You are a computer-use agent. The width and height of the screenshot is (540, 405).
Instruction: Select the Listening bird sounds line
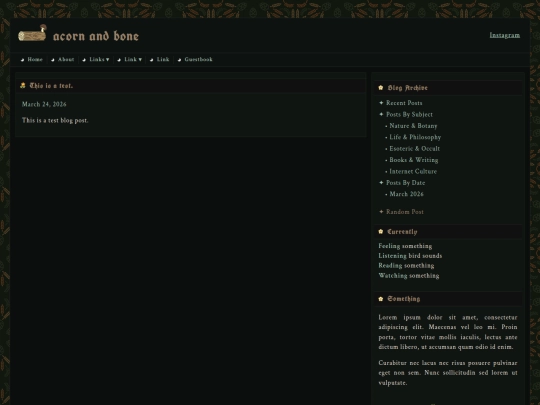pyautogui.click(x=410, y=256)
